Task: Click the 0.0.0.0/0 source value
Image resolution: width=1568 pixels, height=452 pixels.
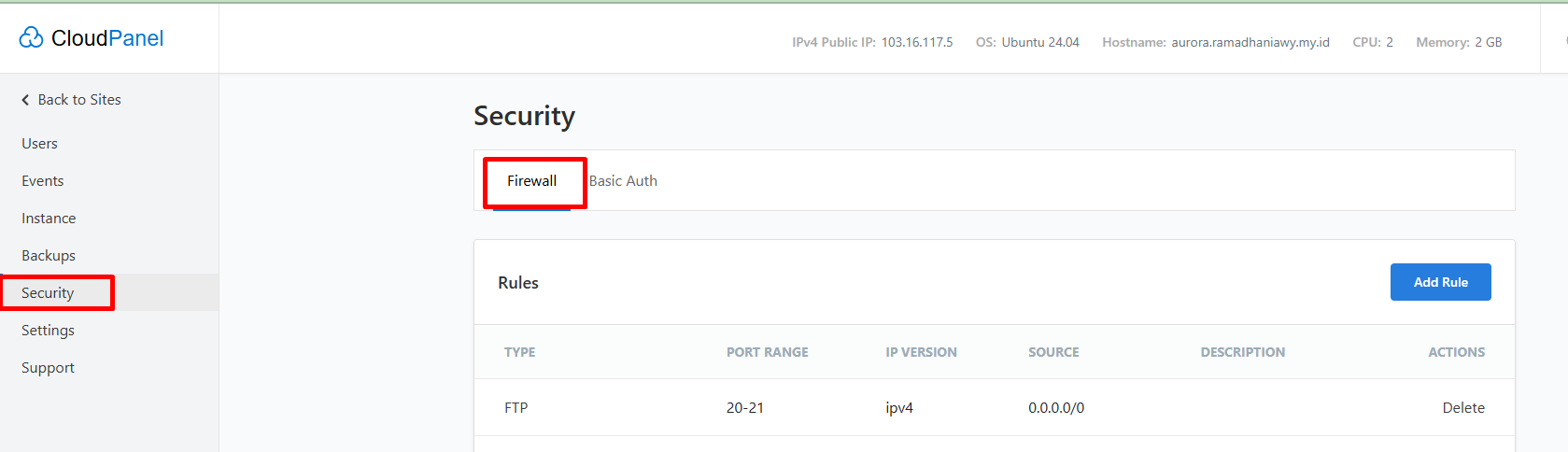Action: tap(1056, 408)
